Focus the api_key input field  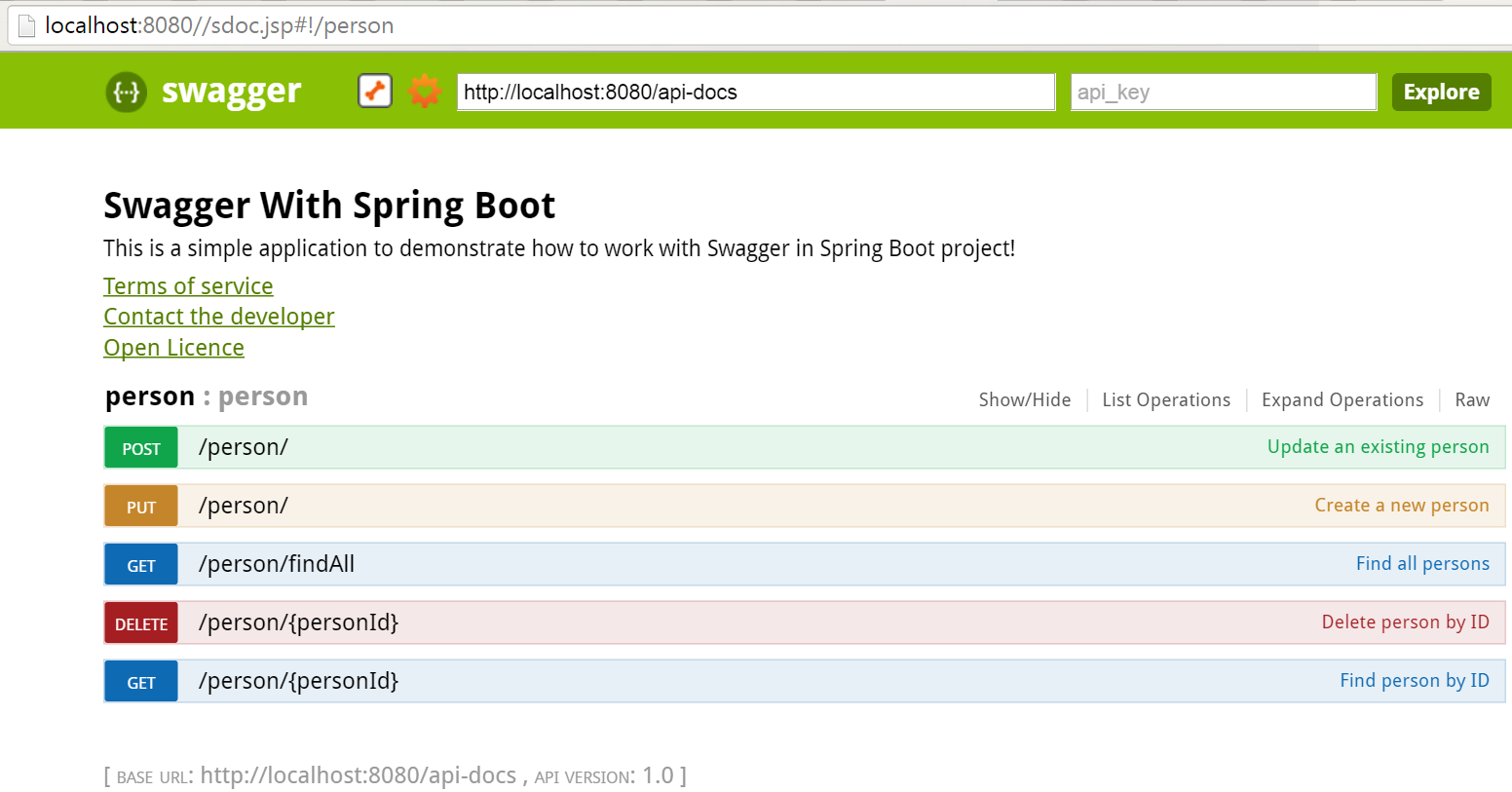pyautogui.click(x=1223, y=93)
